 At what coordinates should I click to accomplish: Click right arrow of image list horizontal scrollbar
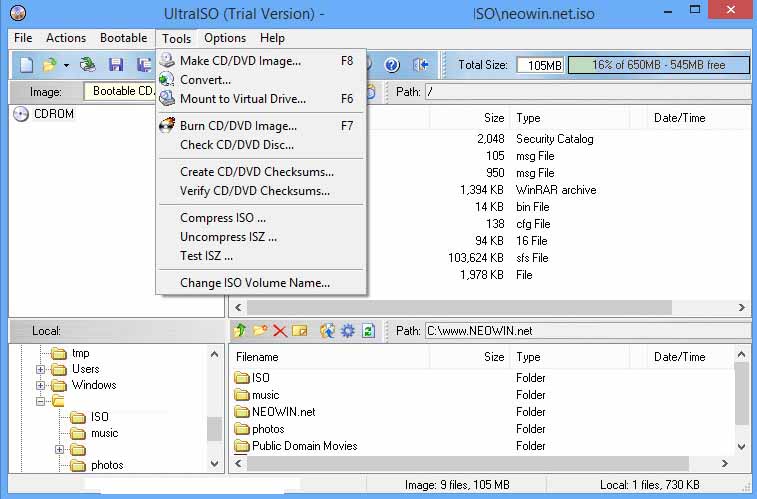point(742,307)
